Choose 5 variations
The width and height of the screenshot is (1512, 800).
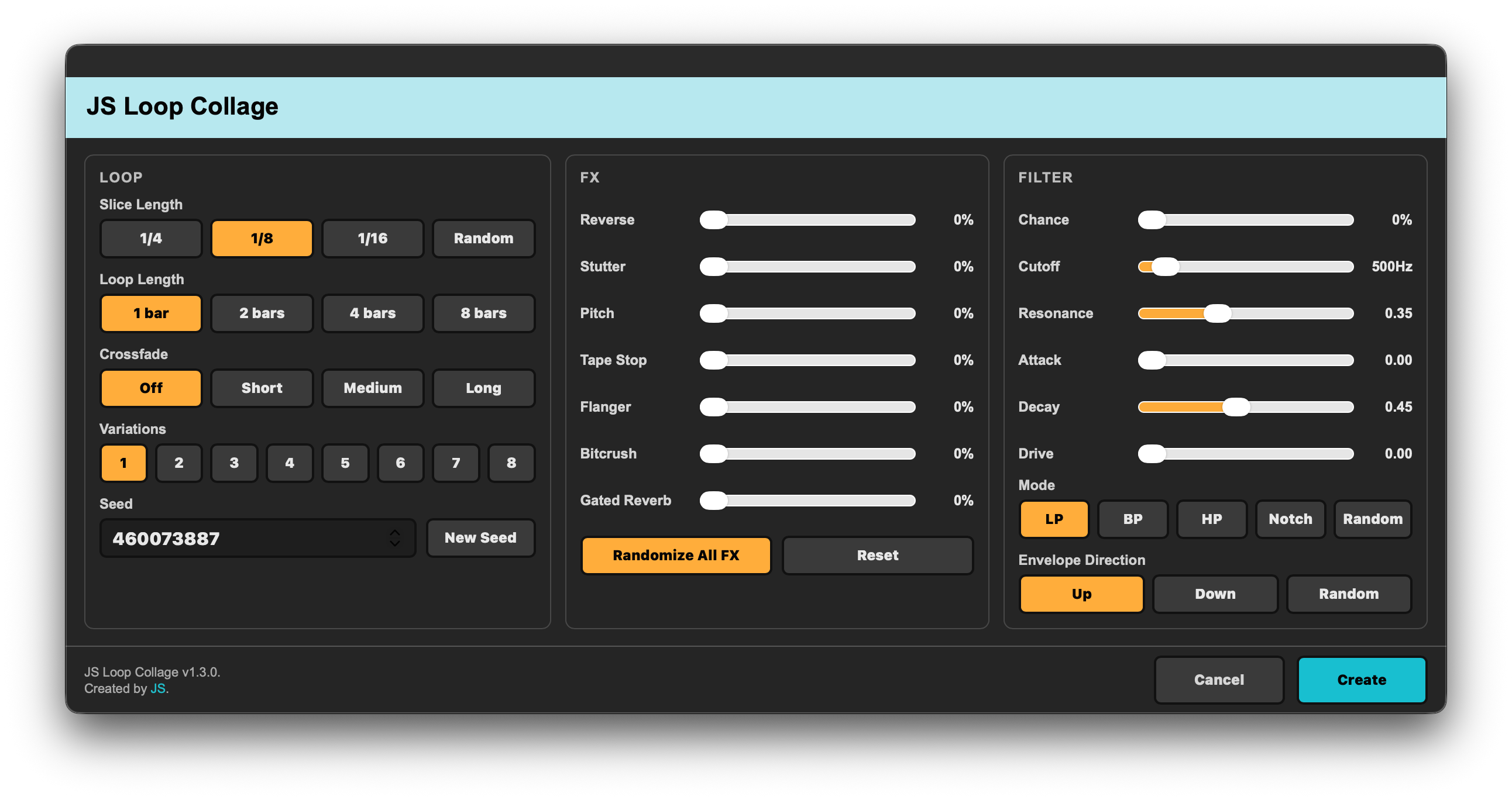345,463
